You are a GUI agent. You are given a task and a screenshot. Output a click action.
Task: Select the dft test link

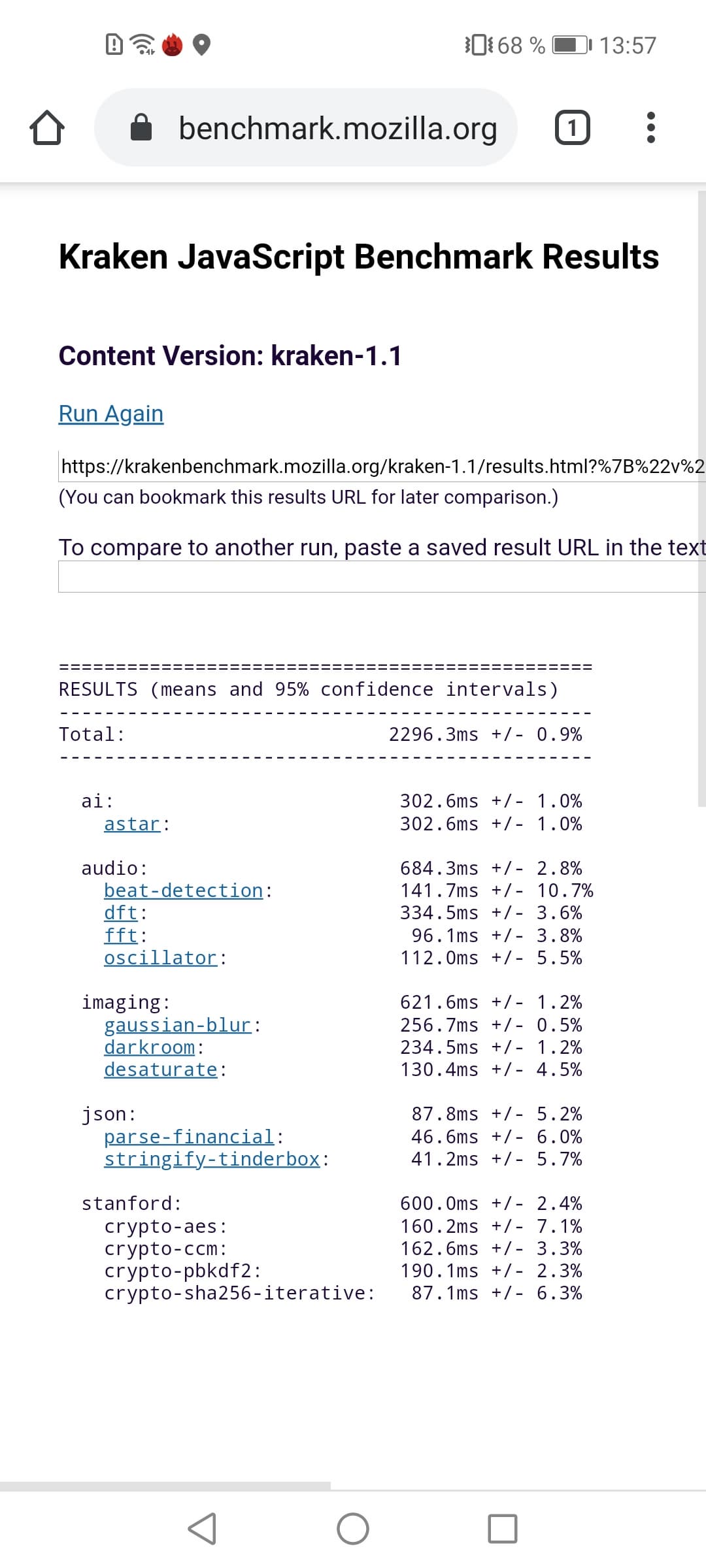(x=121, y=913)
